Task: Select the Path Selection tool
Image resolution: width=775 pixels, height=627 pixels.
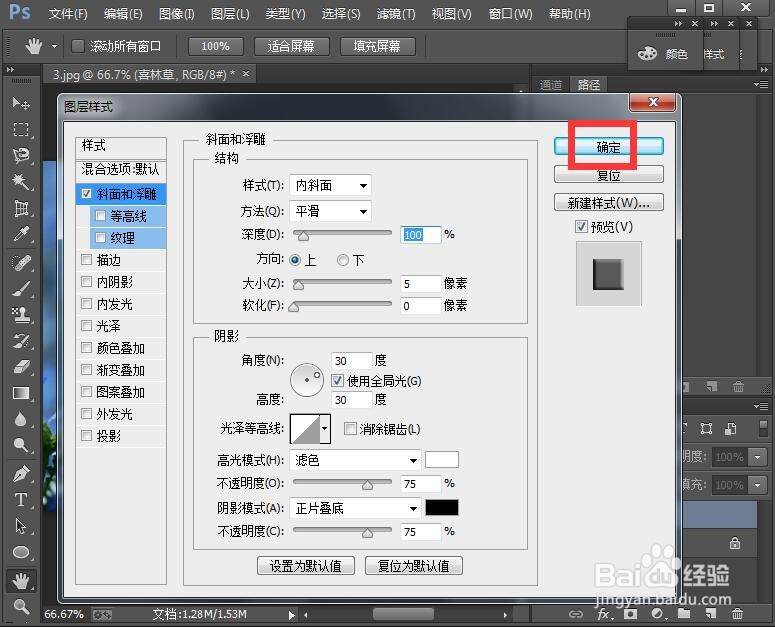Action: 21,526
